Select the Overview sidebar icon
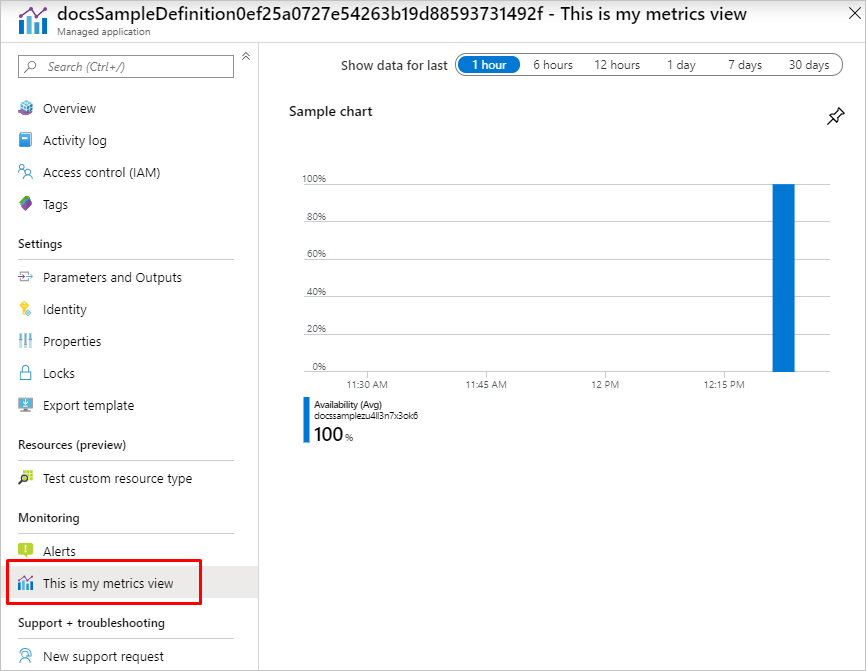Viewport: 866px width, 671px height. point(24,108)
